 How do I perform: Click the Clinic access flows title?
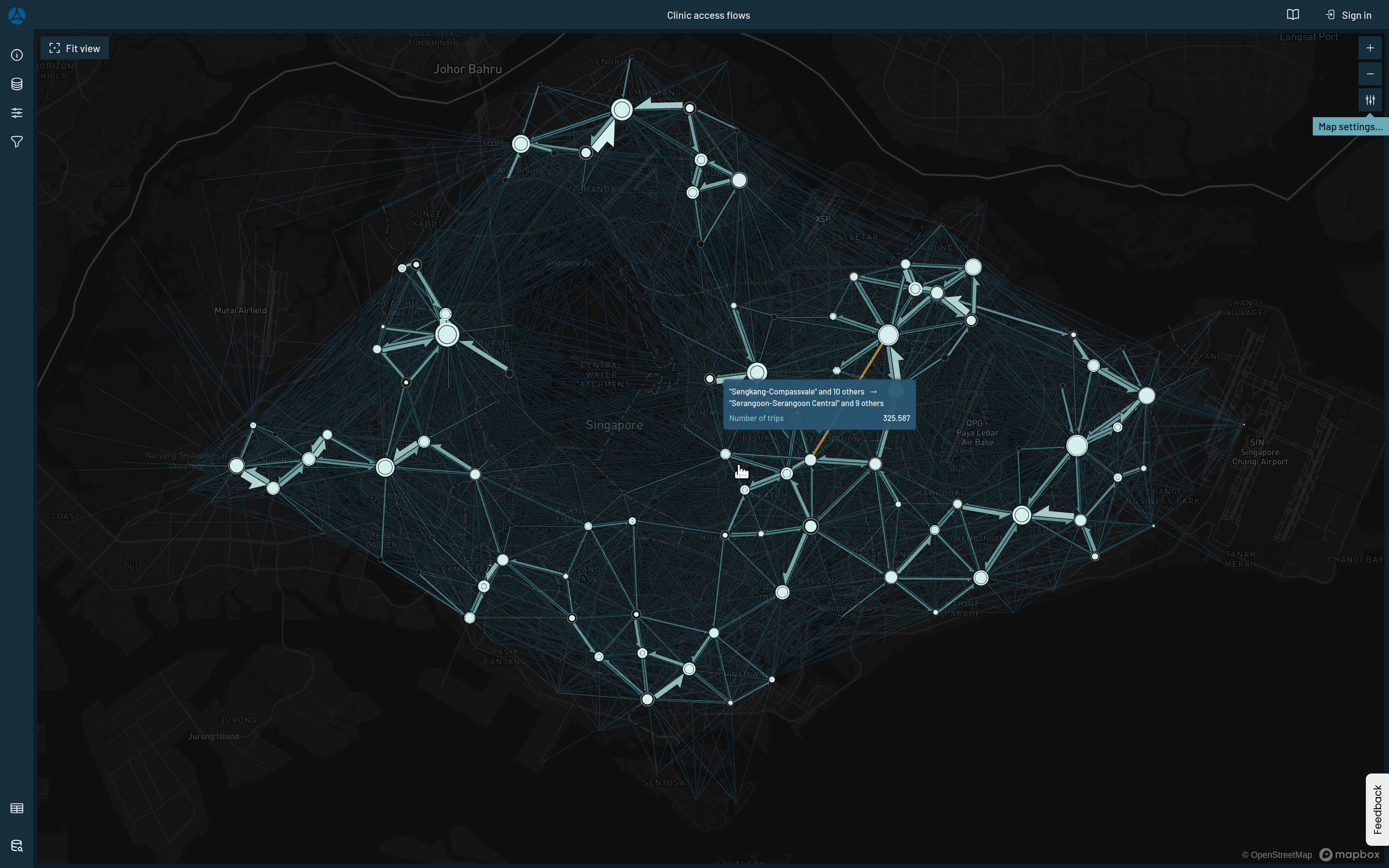[708, 15]
